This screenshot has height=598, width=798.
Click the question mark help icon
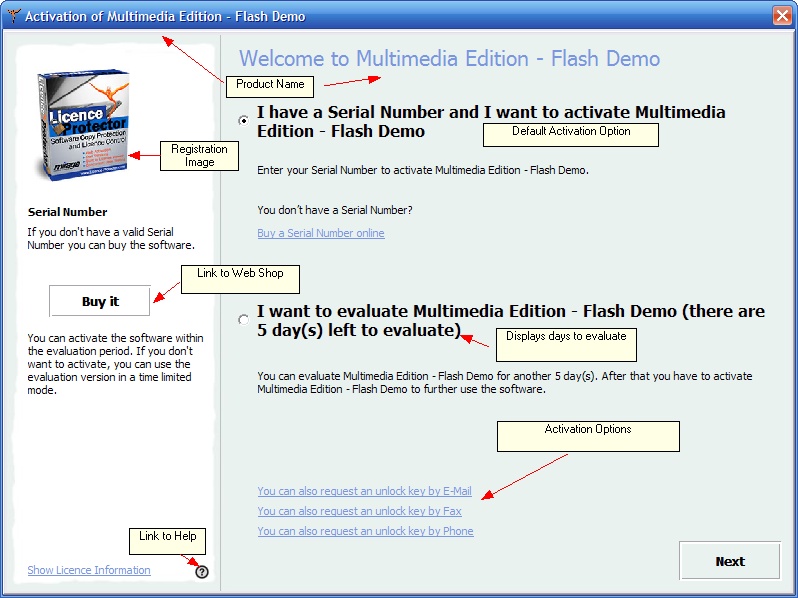pos(202,572)
